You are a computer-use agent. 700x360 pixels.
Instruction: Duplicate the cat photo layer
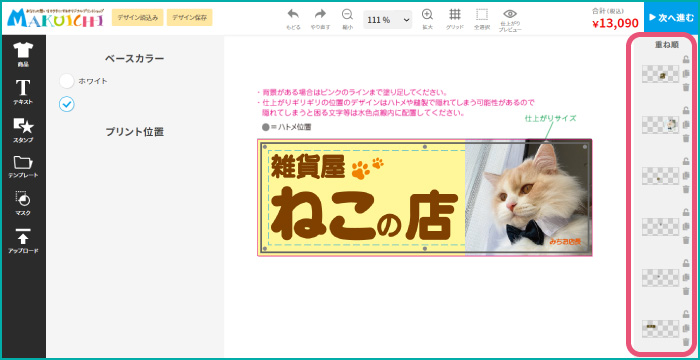(x=686, y=125)
